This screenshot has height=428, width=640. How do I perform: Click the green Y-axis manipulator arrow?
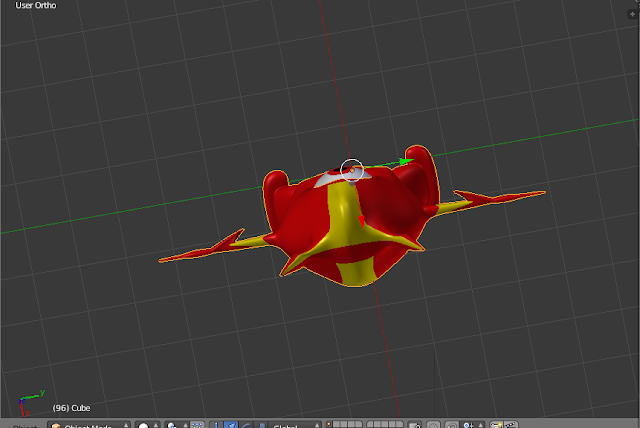coord(405,162)
